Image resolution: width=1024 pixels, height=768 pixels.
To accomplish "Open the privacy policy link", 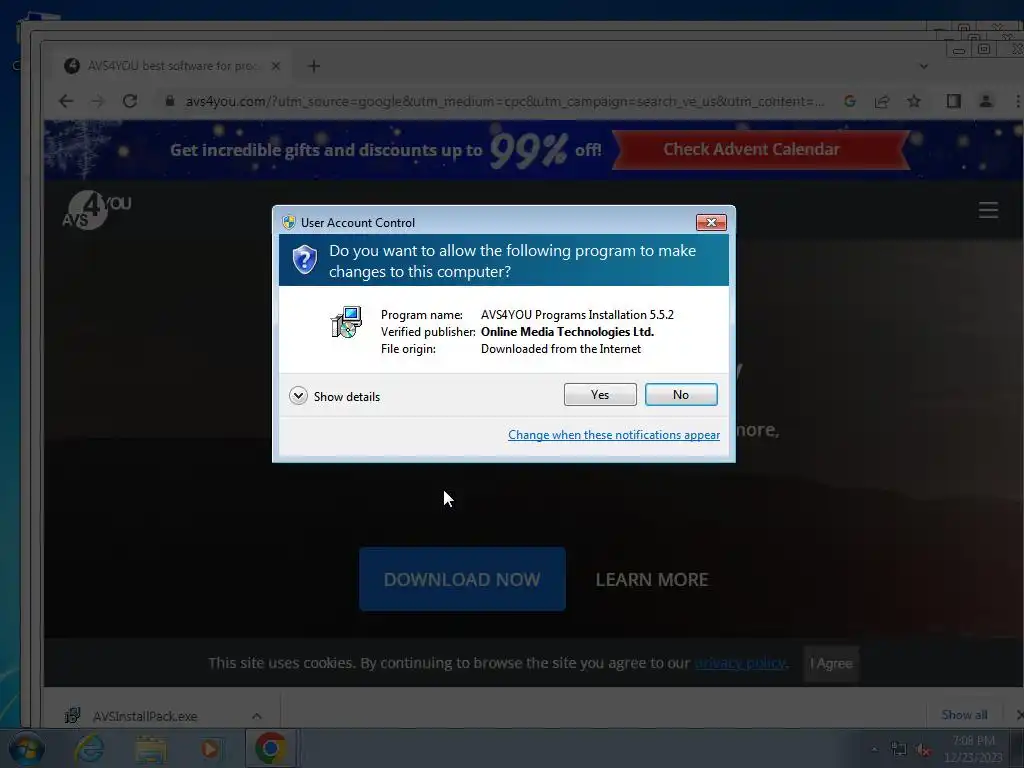I will pyautogui.click(x=740, y=664).
